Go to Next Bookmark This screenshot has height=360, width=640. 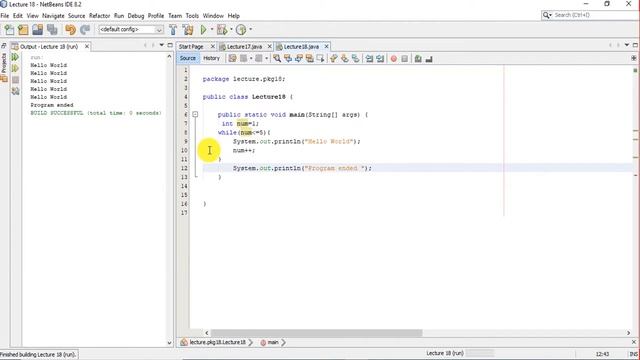point(344,58)
